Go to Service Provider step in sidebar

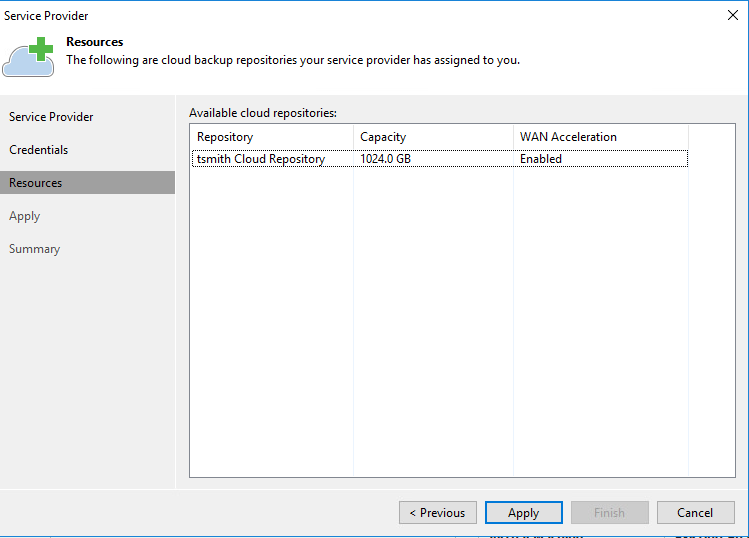pos(51,117)
